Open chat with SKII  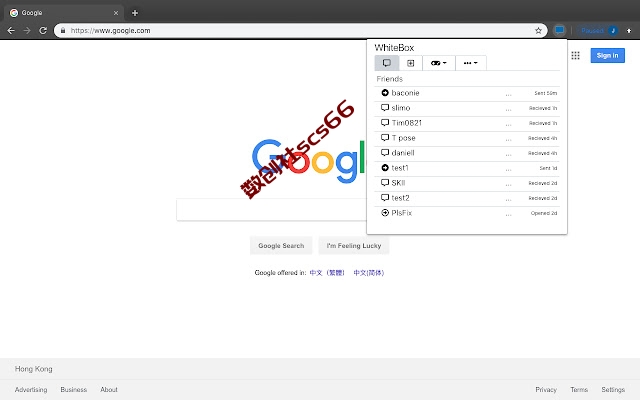pyautogui.click(x=467, y=183)
